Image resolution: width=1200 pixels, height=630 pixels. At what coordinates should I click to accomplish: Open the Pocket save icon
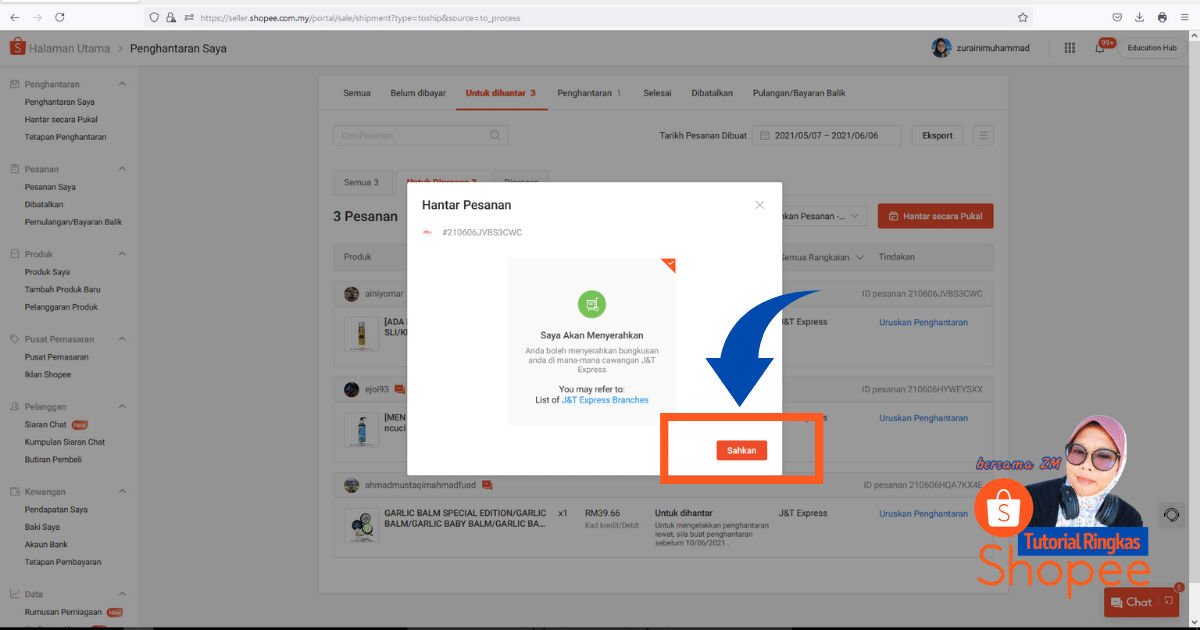coord(1117,17)
